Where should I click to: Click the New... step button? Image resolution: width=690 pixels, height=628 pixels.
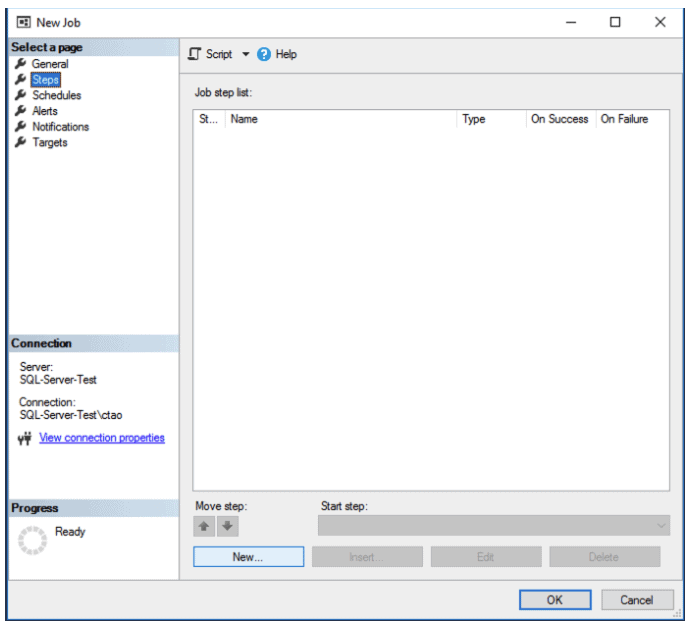[248, 557]
